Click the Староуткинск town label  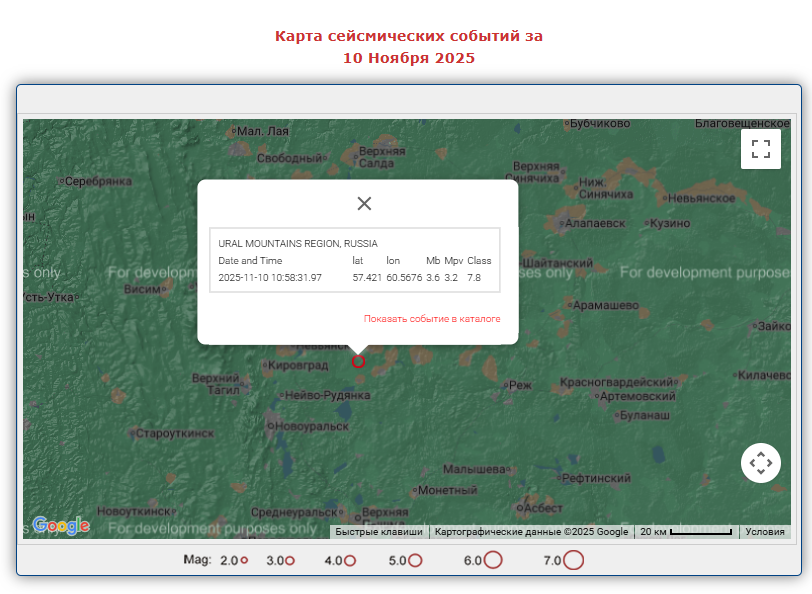pyautogui.click(x=175, y=433)
